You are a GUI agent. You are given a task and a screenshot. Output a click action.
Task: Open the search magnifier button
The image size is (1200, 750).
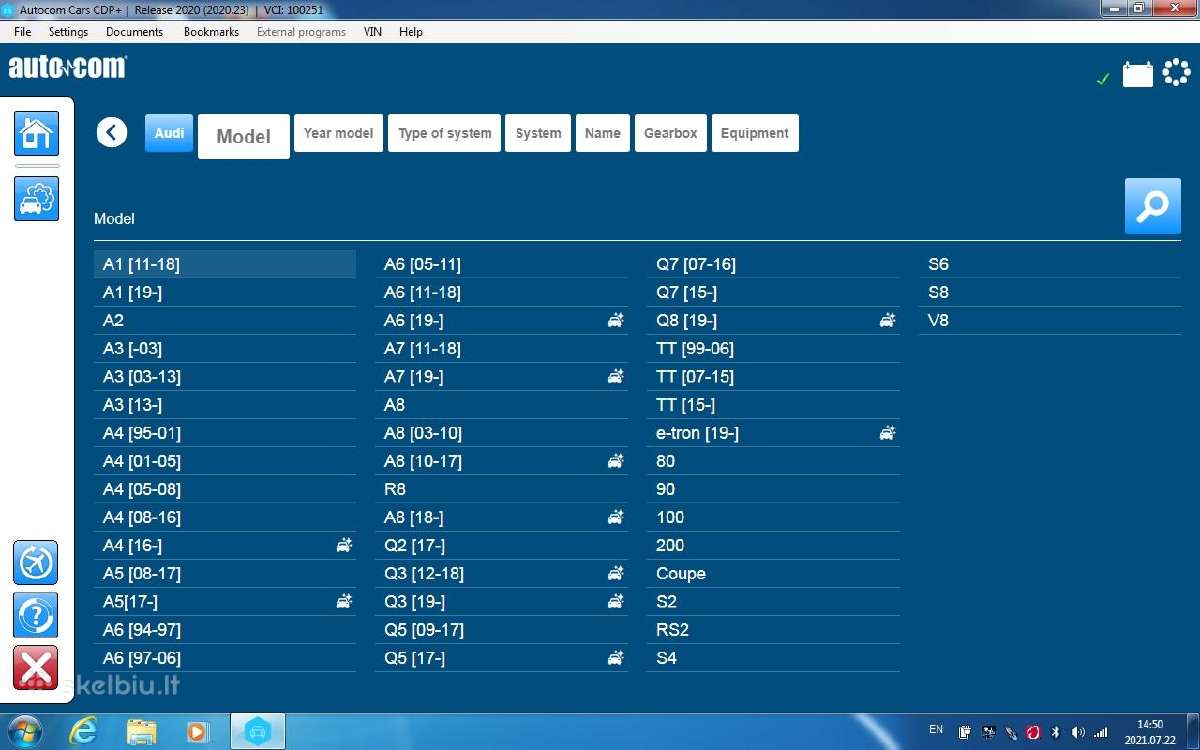coord(1152,206)
